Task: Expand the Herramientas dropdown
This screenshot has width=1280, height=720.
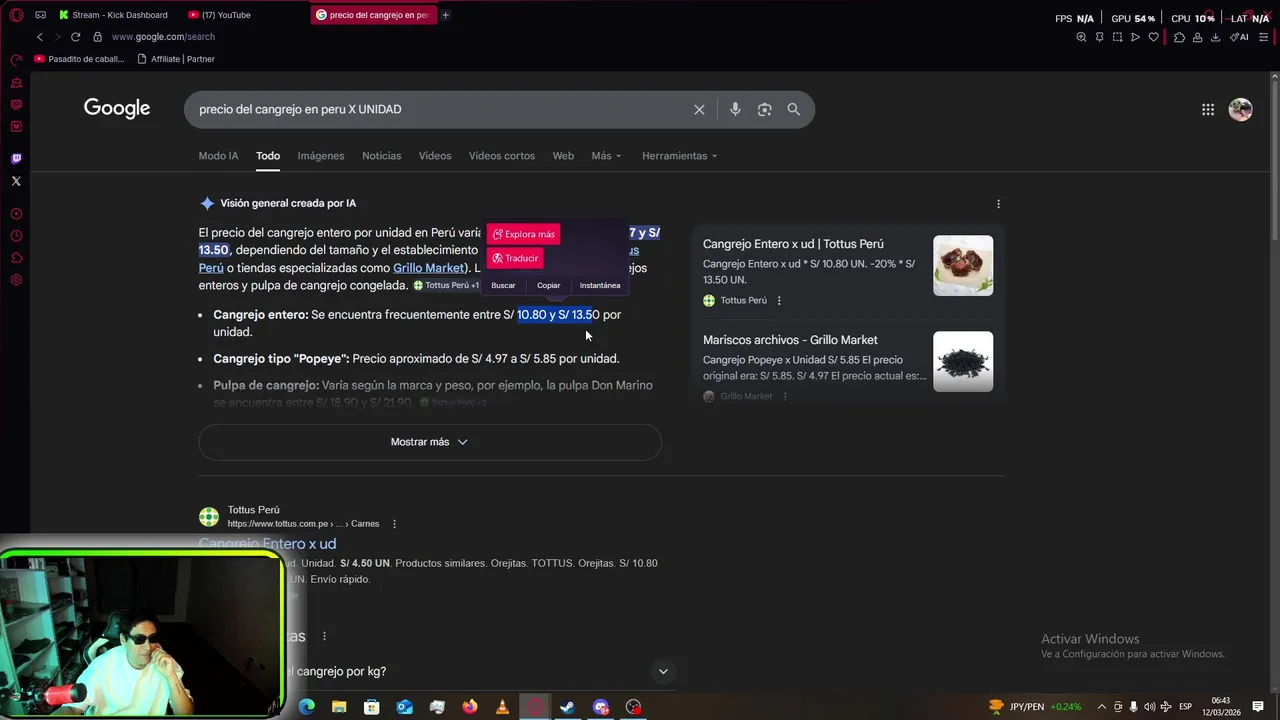Action: (680, 156)
